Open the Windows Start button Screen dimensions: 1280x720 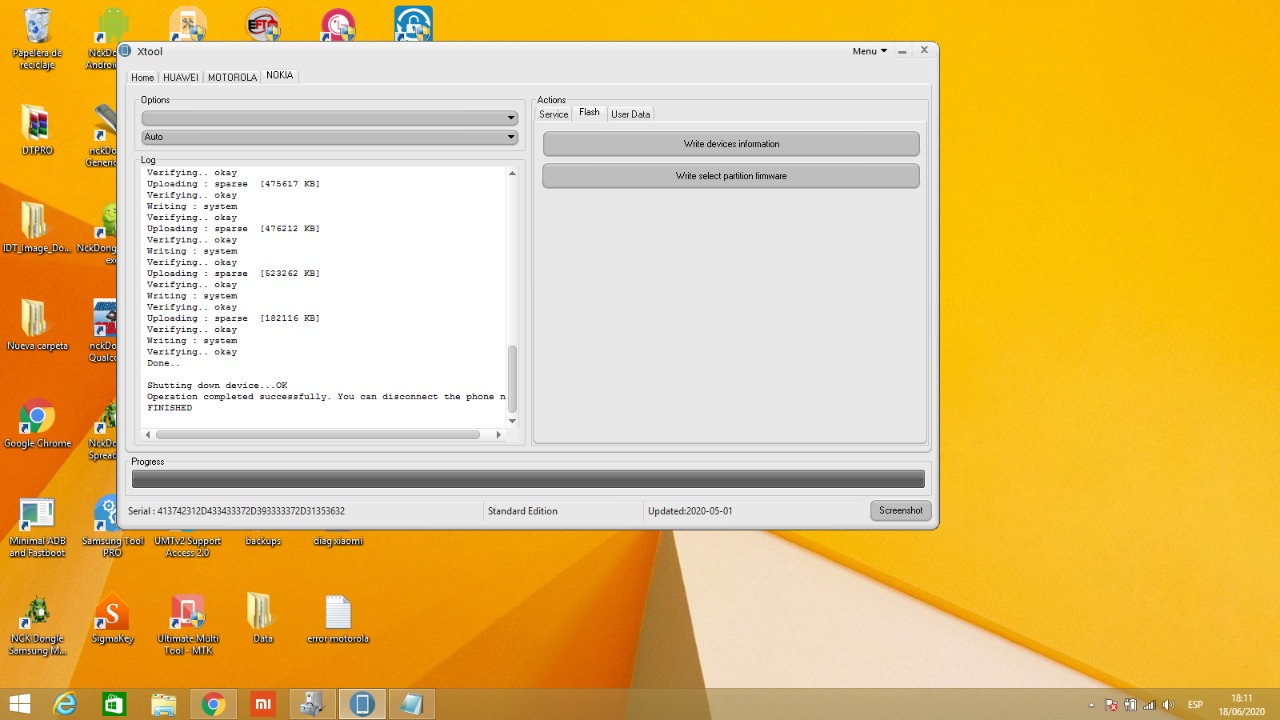pos(19,704)
